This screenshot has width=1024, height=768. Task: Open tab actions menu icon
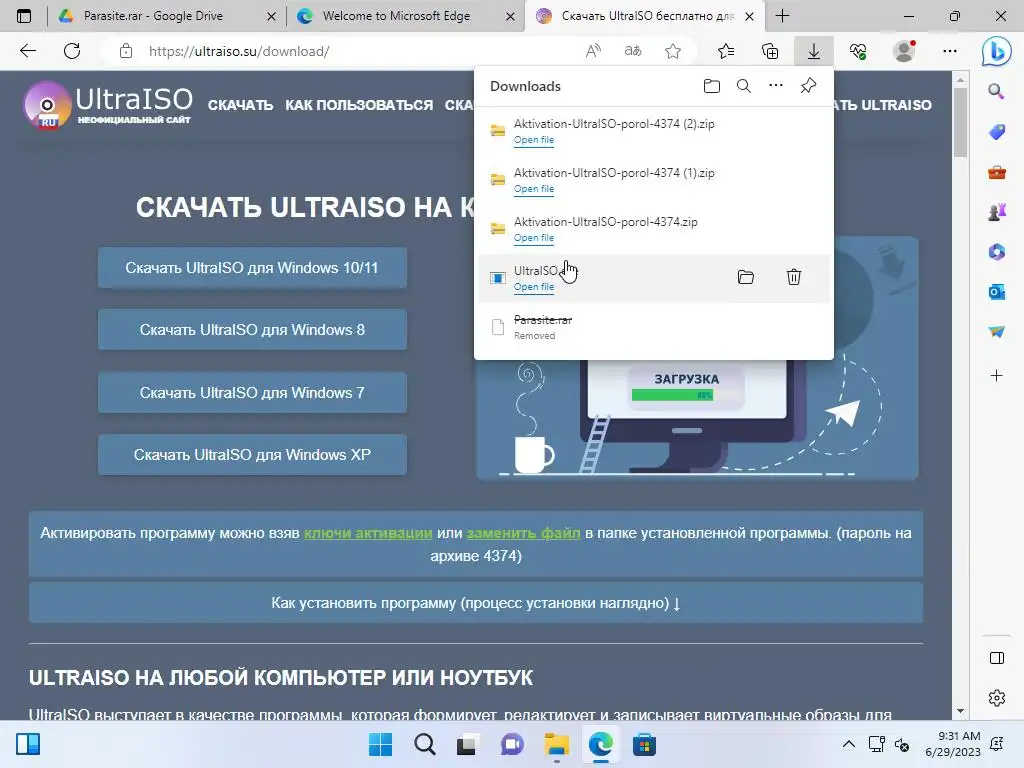(24, 16)
